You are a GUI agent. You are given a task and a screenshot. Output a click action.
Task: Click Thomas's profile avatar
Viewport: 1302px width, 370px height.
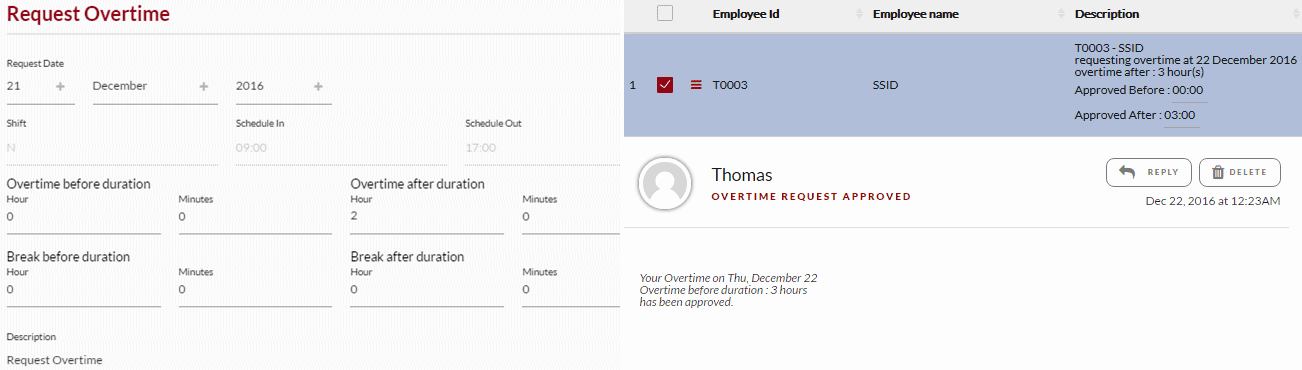(x=665, y=182)
